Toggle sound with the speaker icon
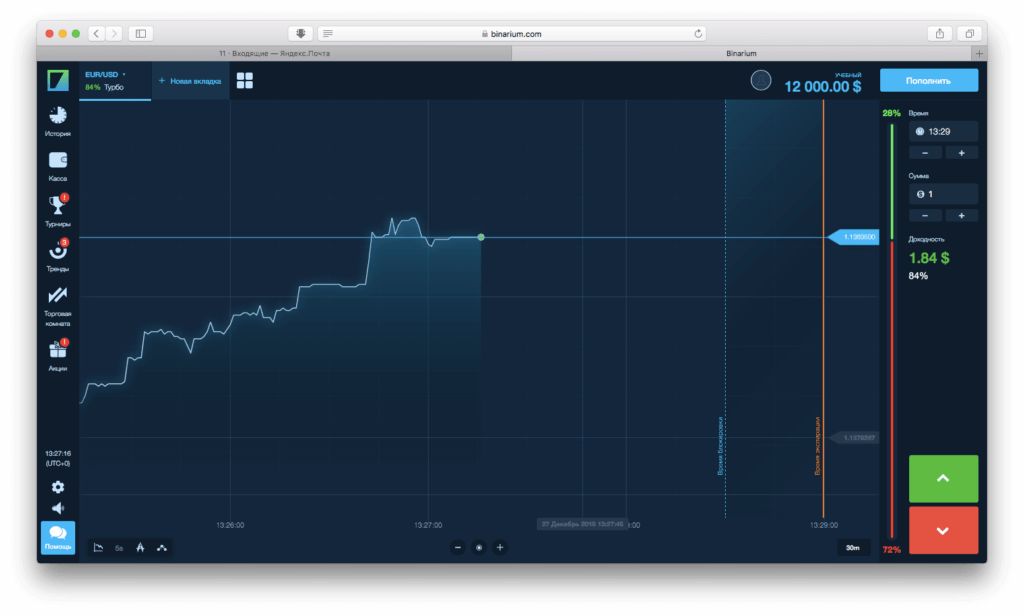This screenshot has height=616, width=1024. [57, 508]
